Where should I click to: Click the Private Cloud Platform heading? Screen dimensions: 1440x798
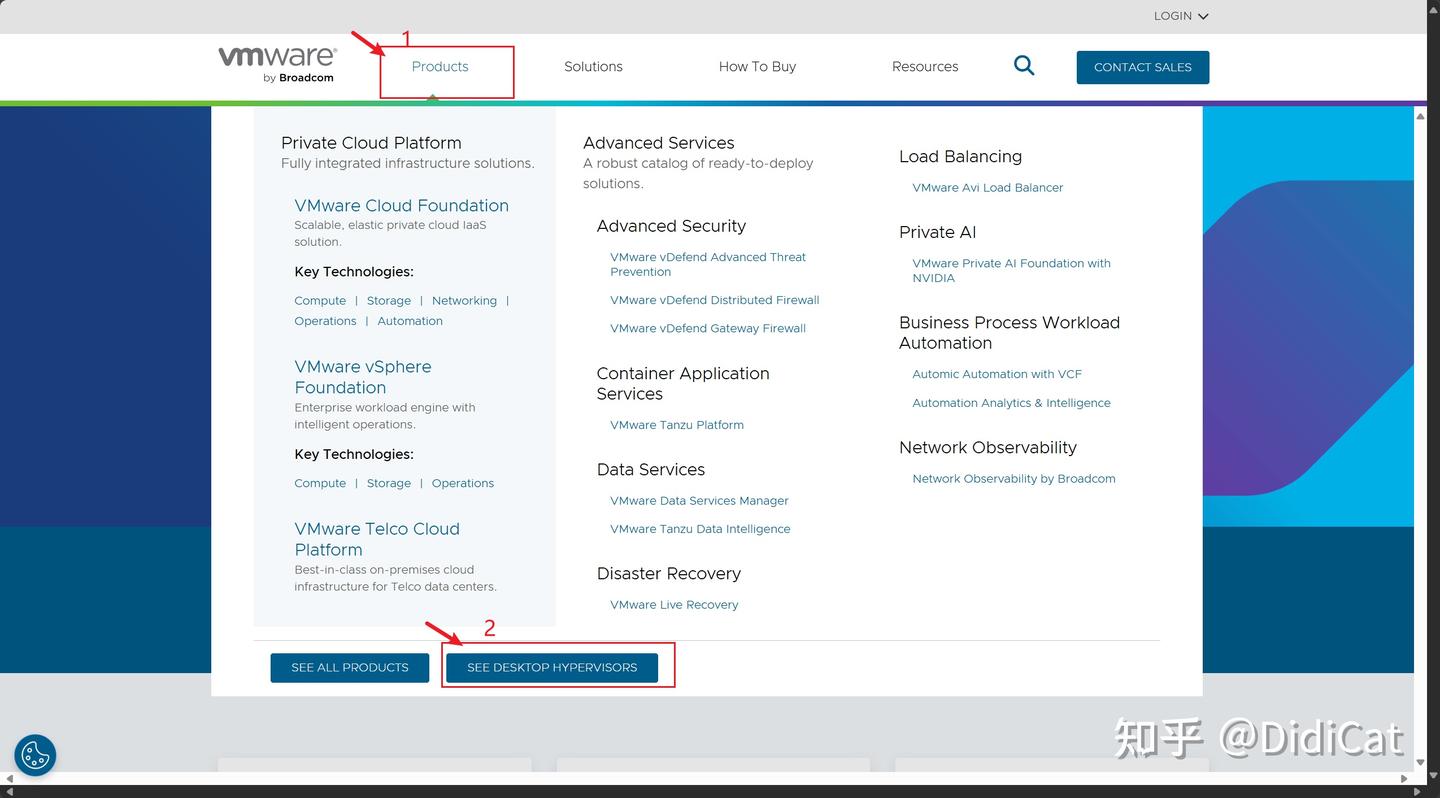pyautogui.click(x=371, y=143)
